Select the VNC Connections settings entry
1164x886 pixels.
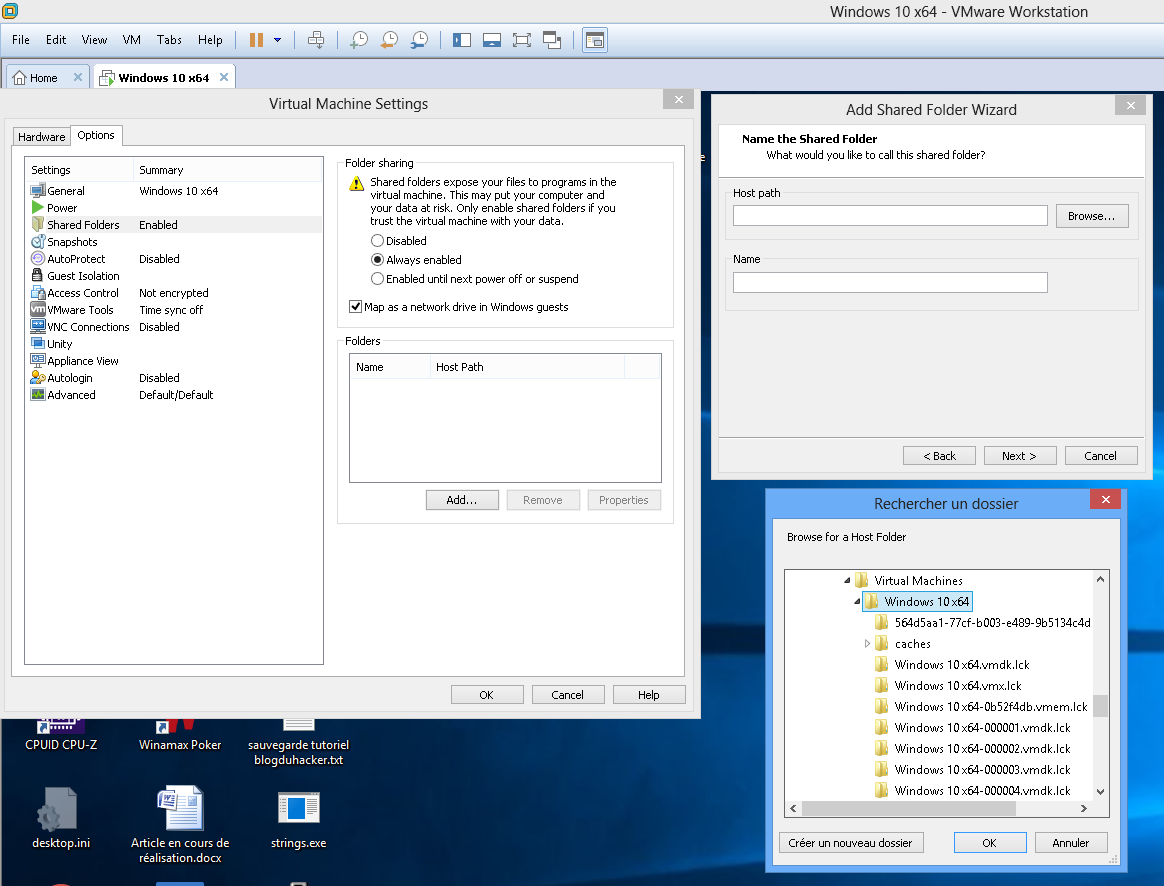[x=174, y=327]
